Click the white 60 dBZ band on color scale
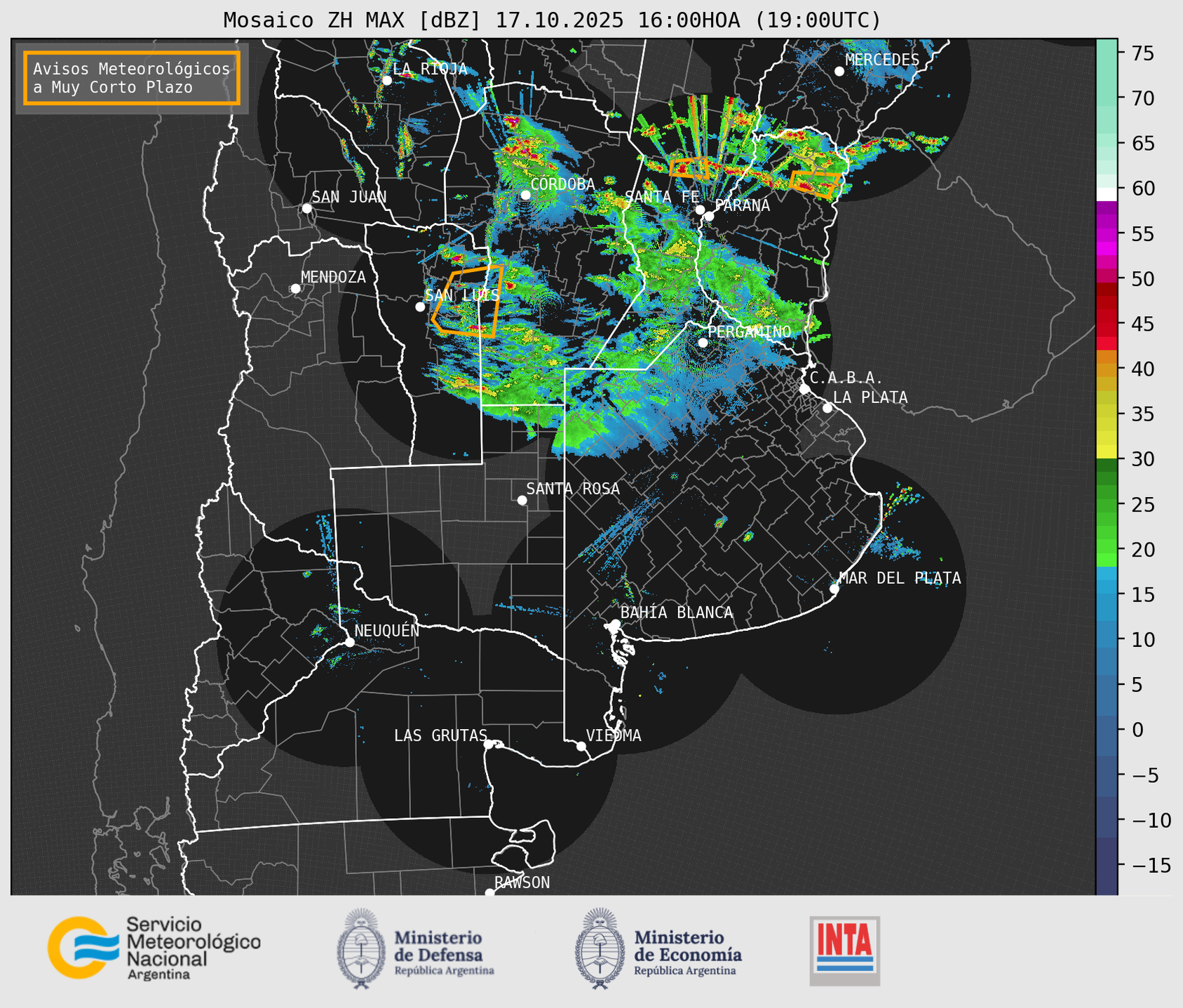 (x=1107, y=193)
